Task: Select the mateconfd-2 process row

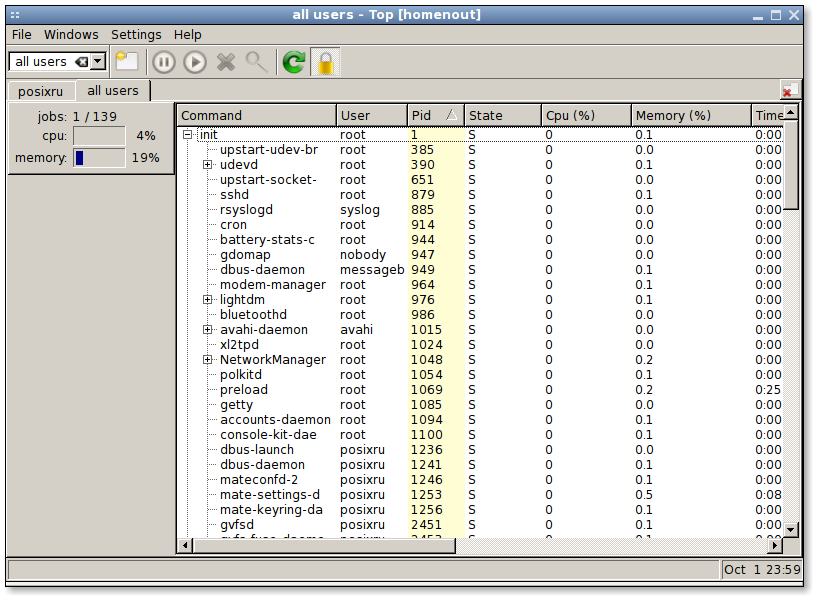Action: (x=481, y=480)
